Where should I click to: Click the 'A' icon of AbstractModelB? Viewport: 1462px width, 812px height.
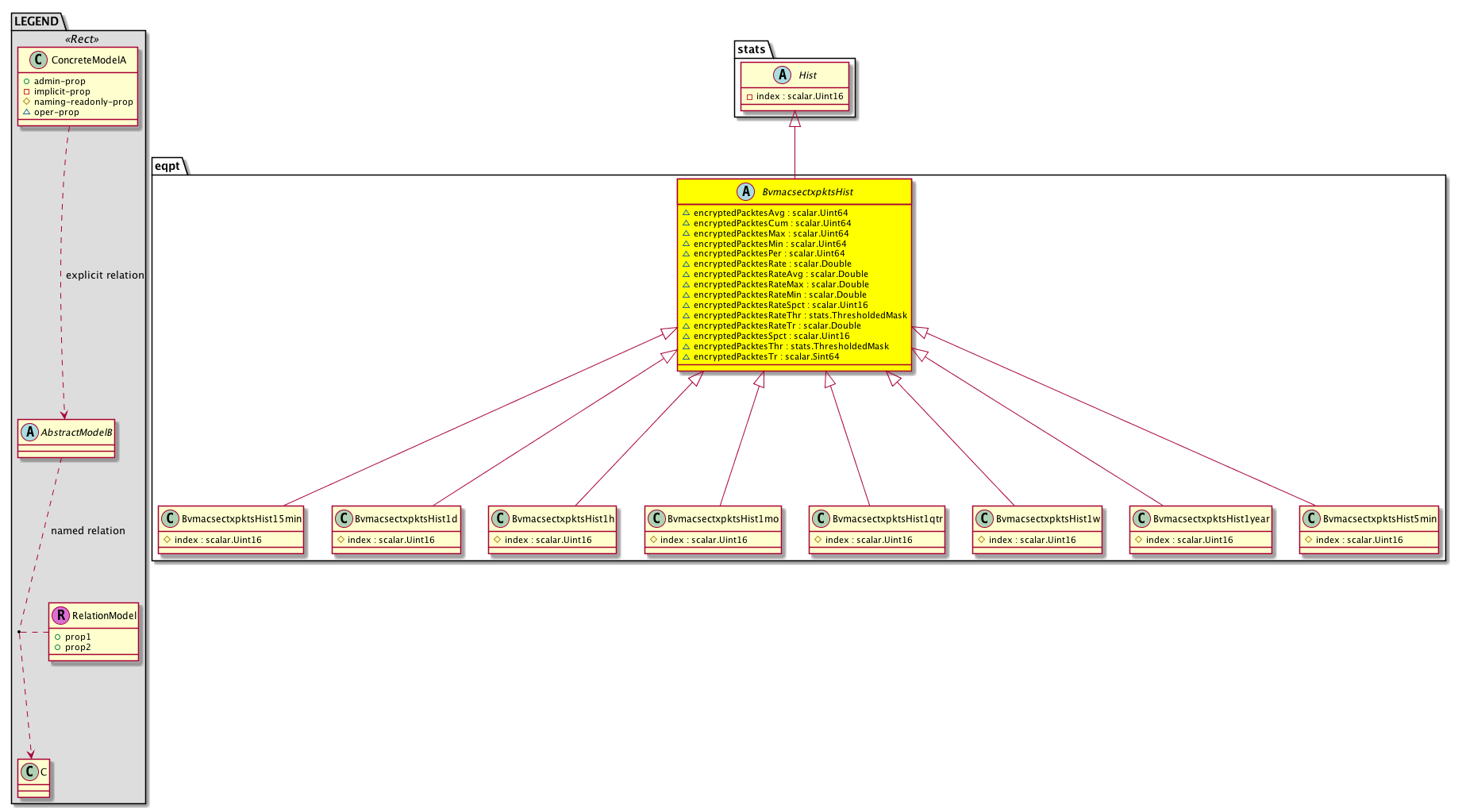[29, 432]
